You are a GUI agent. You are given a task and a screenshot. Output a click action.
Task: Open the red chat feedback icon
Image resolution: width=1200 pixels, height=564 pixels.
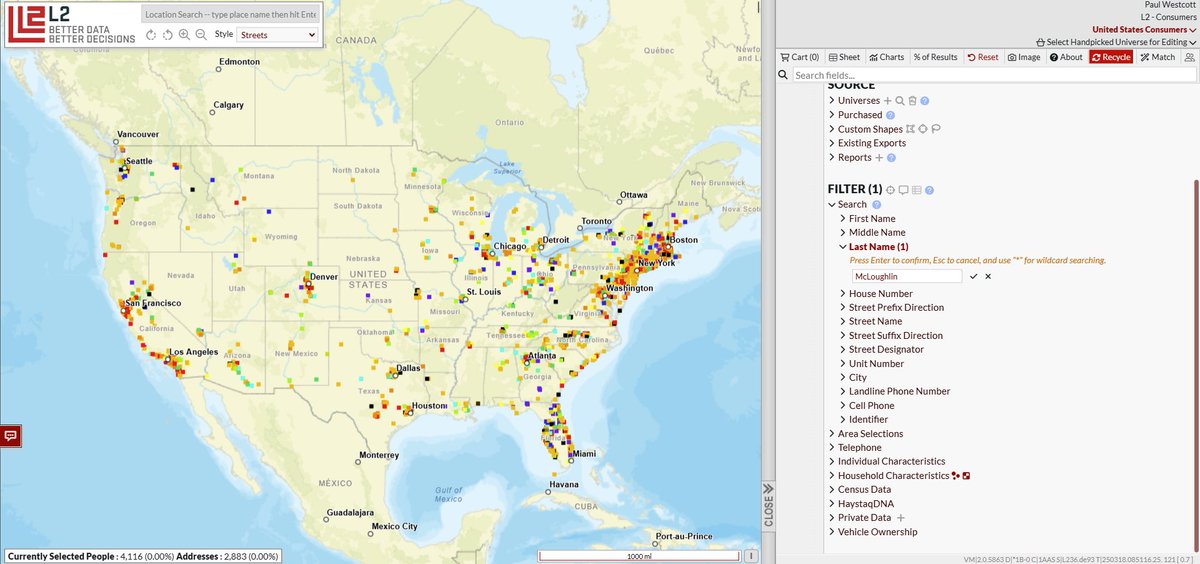(11, 436)
